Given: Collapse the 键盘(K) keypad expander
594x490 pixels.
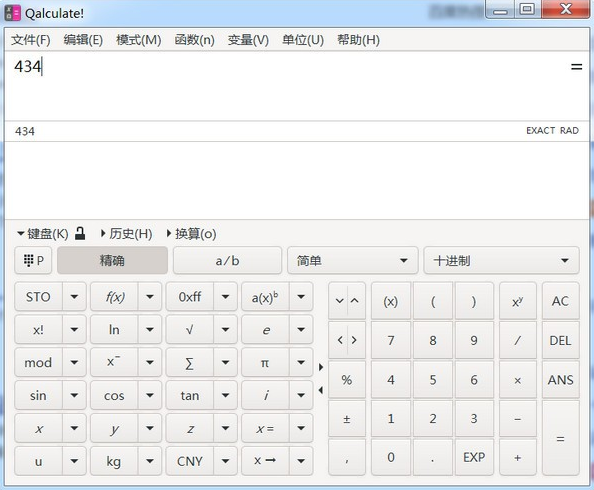Looking at the screenshot, I should tap(42, 233).
